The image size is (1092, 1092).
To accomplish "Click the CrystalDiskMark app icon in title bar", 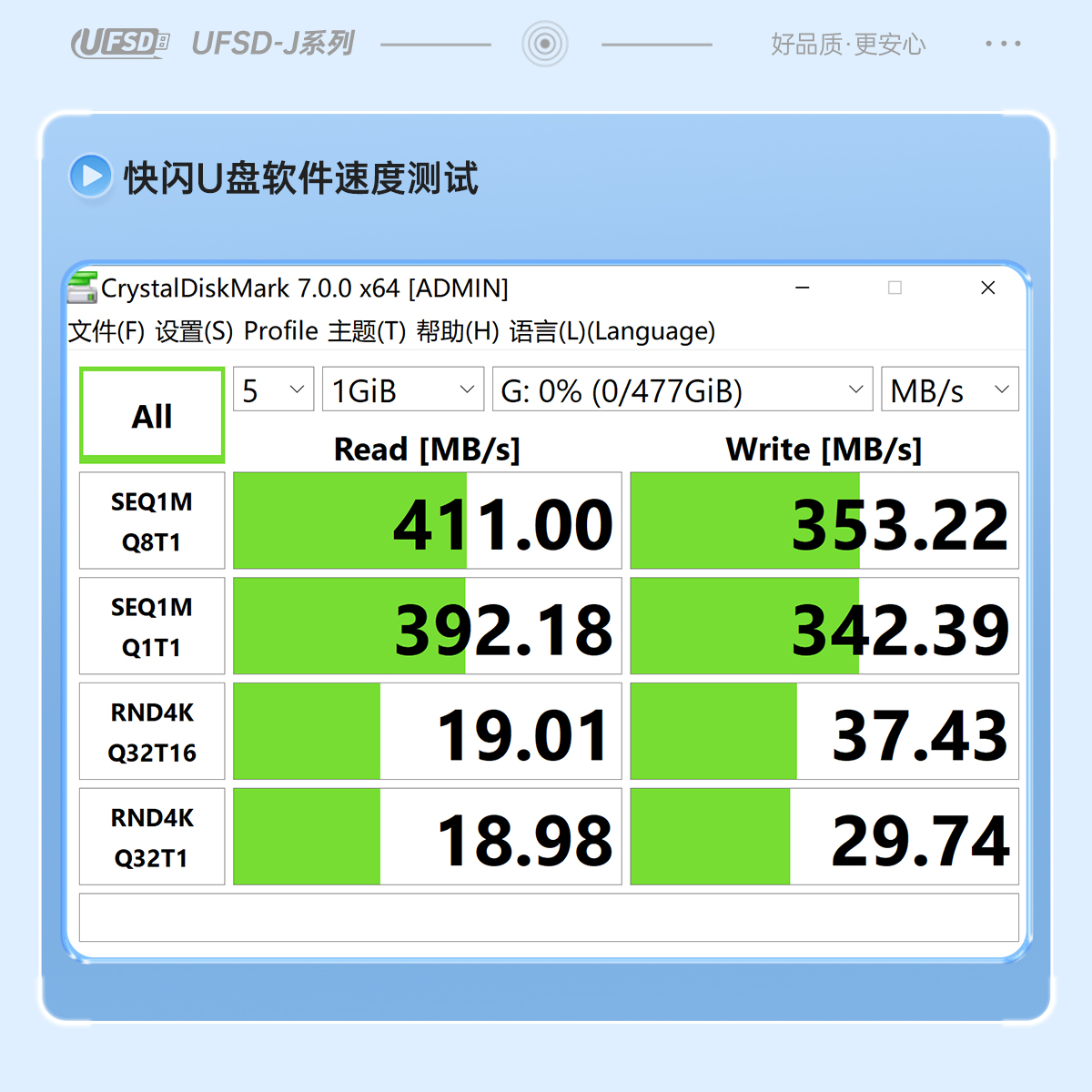I will pyautogui.click(x=83, y=288).
